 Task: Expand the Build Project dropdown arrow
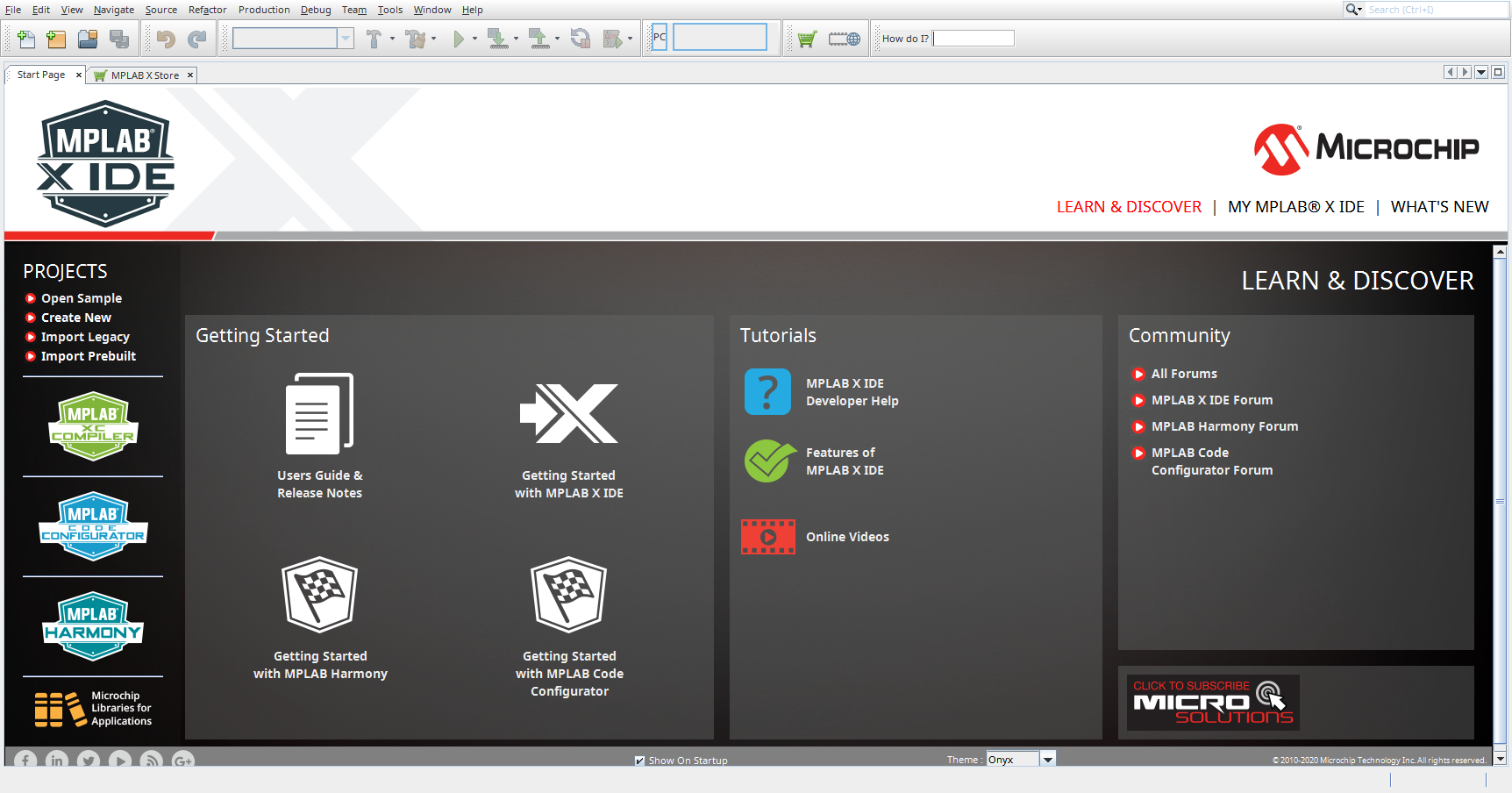pyautogui.click(x=392, y=39)
